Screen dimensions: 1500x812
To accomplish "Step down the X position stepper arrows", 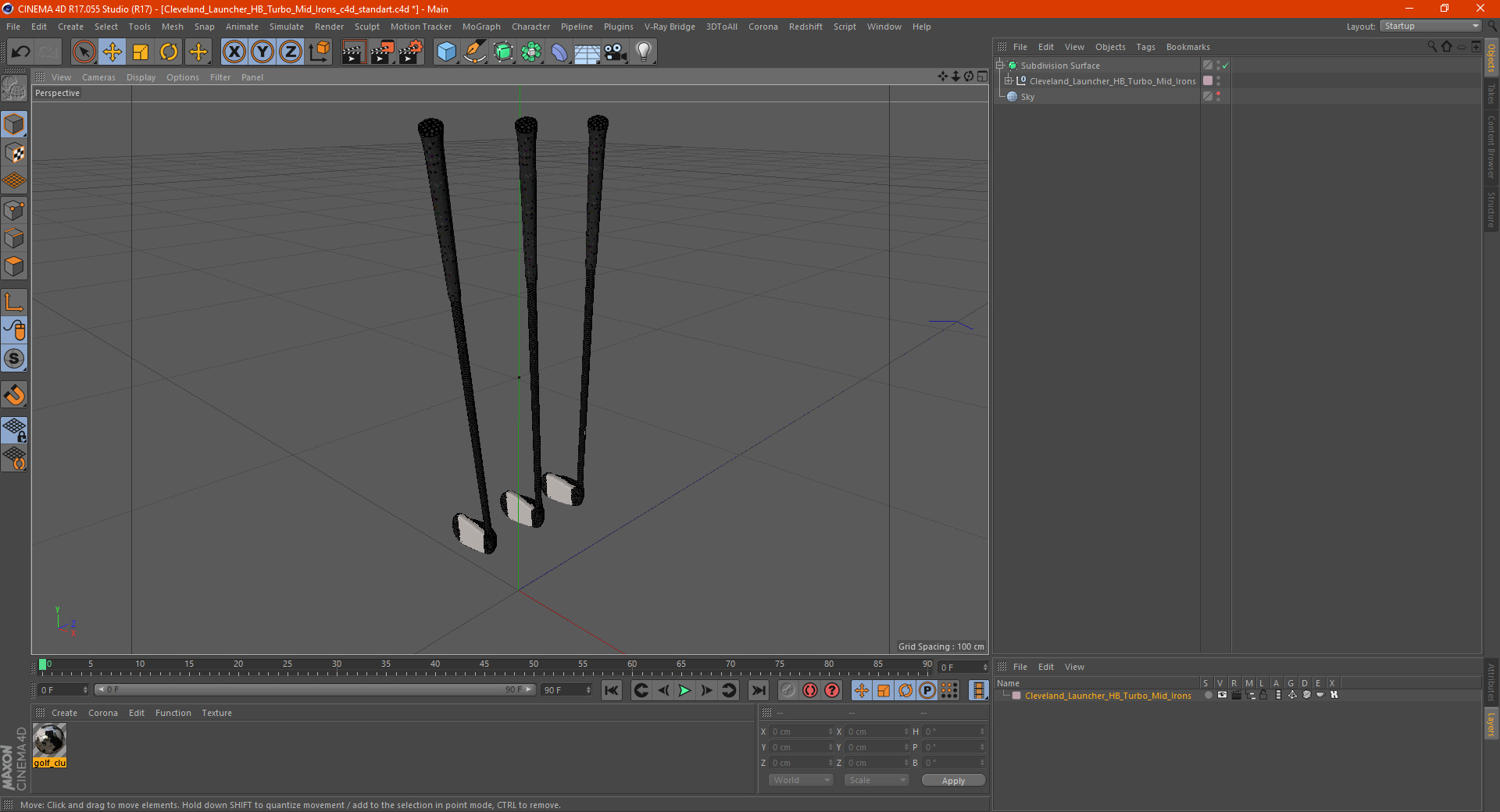I will coord(830,734).
